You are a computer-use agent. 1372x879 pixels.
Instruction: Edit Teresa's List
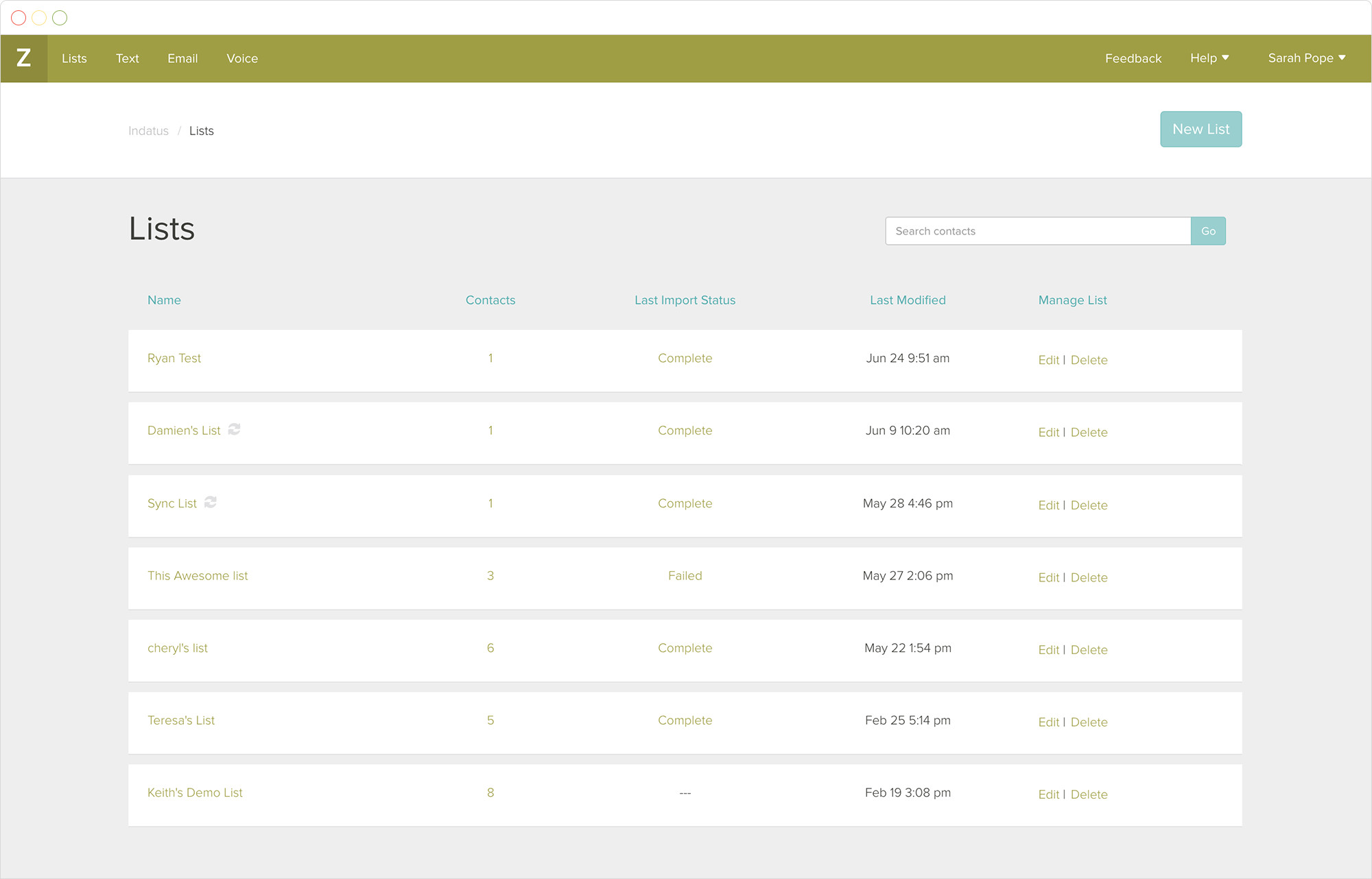tap(1049, 723)
